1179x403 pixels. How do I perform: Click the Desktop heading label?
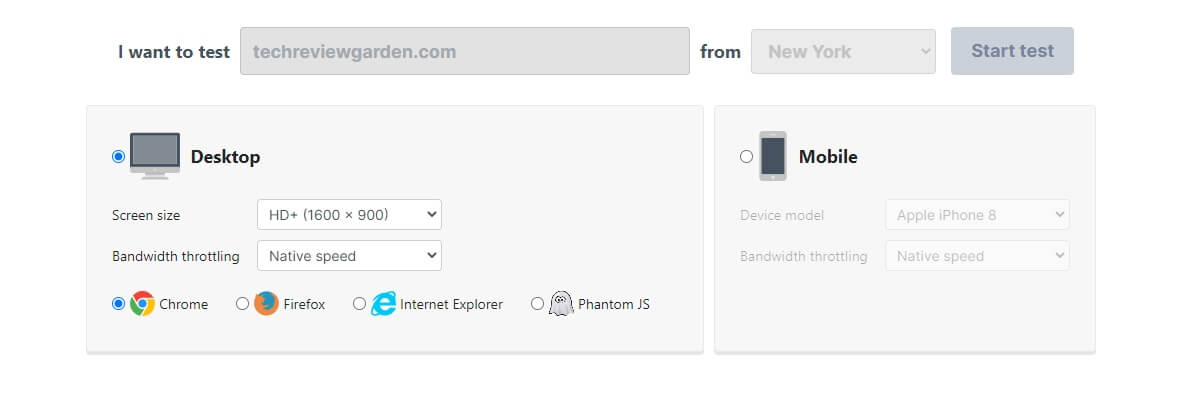click(x=226, y=156)
